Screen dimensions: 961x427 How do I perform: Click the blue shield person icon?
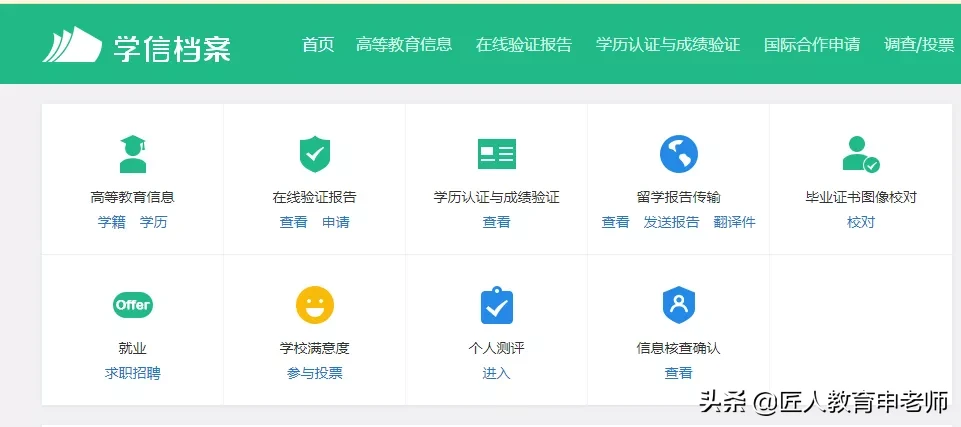678,304
